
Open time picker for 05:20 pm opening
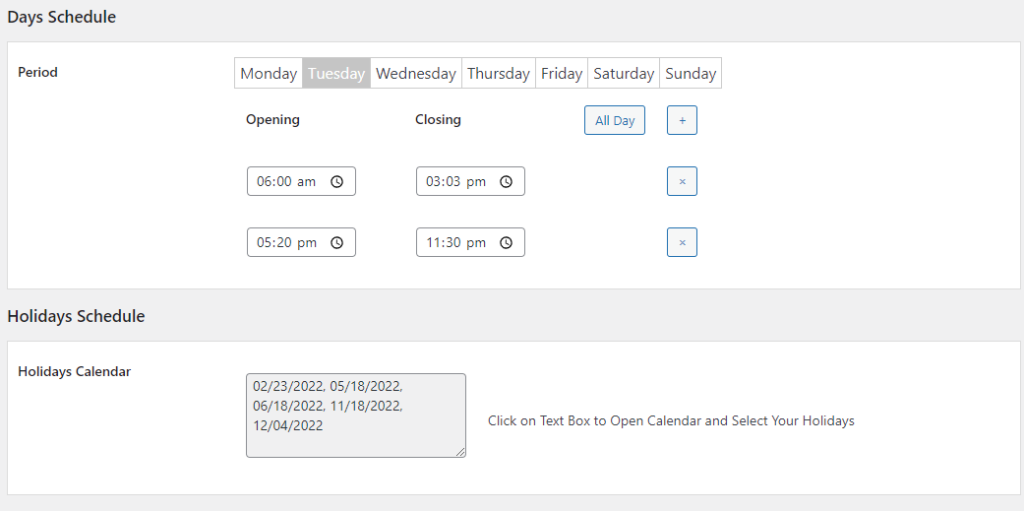(336, 242)
